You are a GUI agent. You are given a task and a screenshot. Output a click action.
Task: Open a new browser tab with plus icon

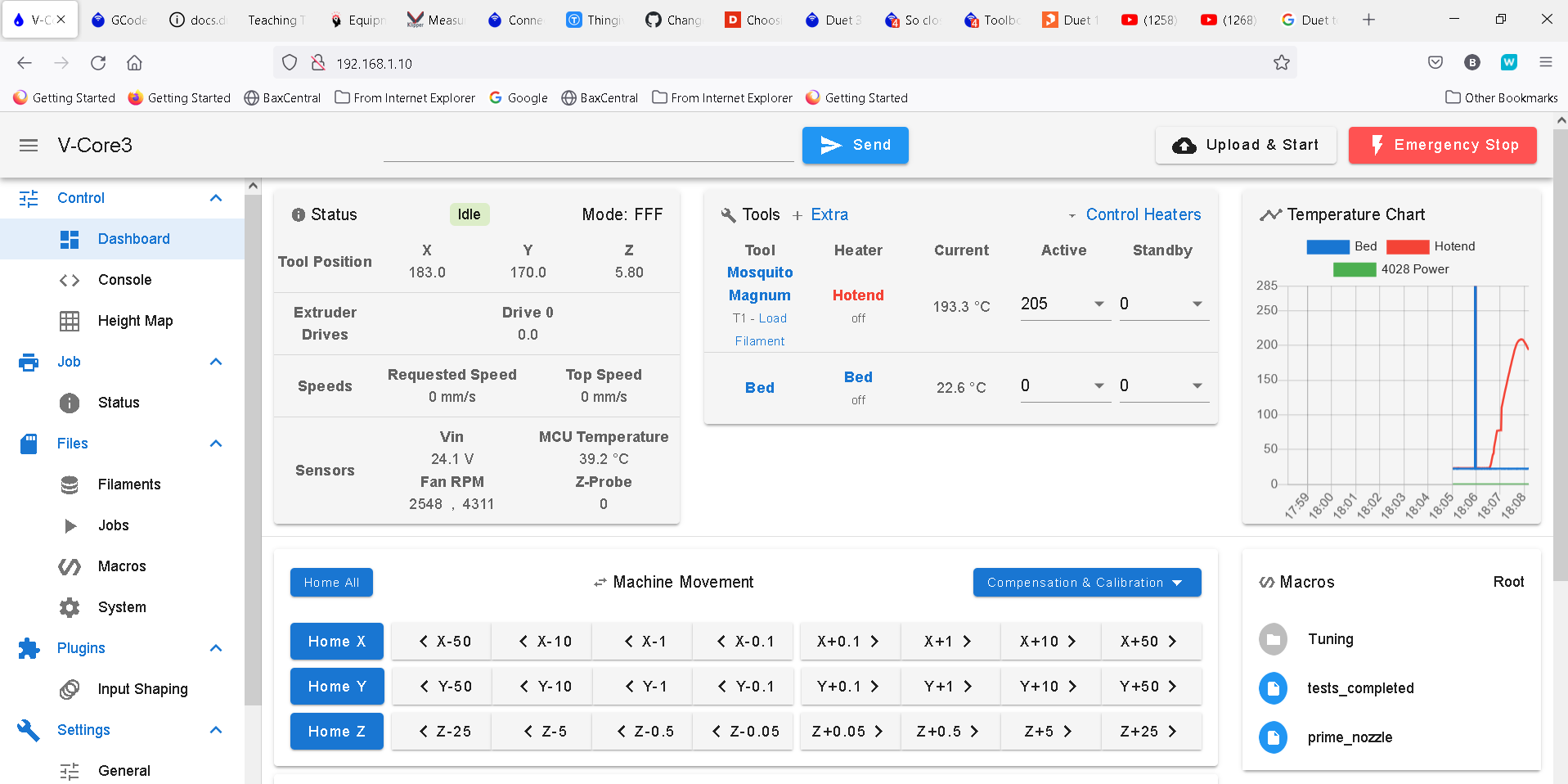pos(1368,20)
